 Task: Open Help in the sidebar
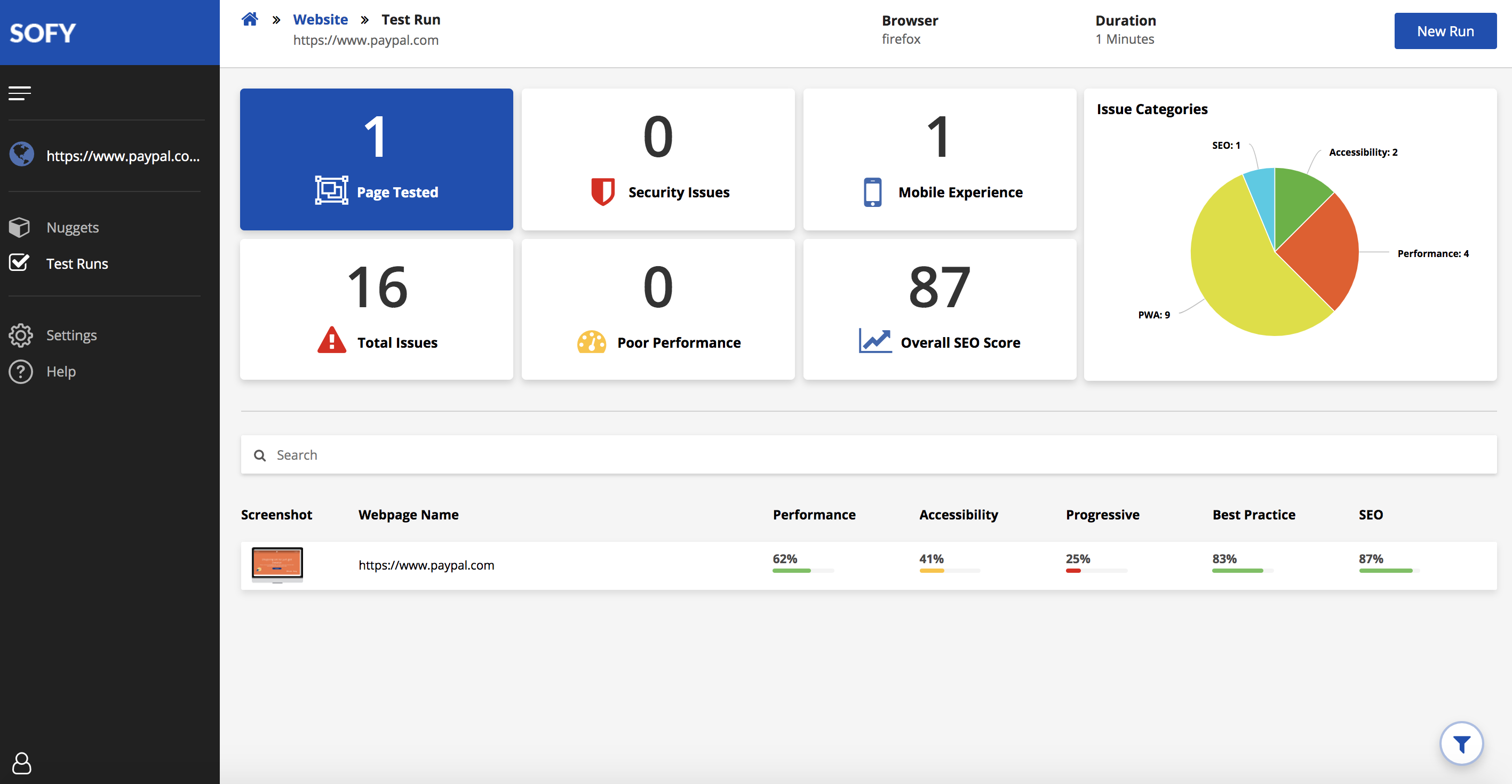[61, 371]
